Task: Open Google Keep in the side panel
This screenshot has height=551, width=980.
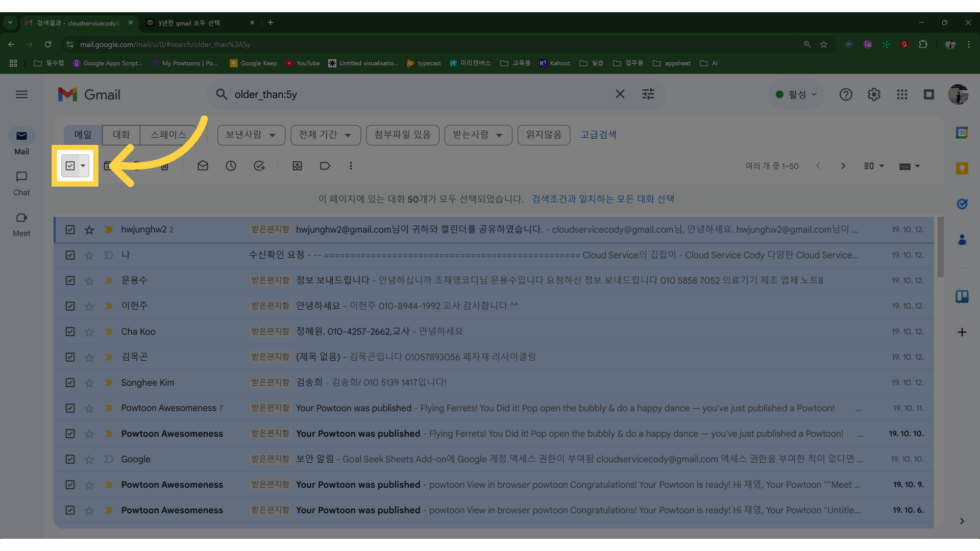Action: 962,168
